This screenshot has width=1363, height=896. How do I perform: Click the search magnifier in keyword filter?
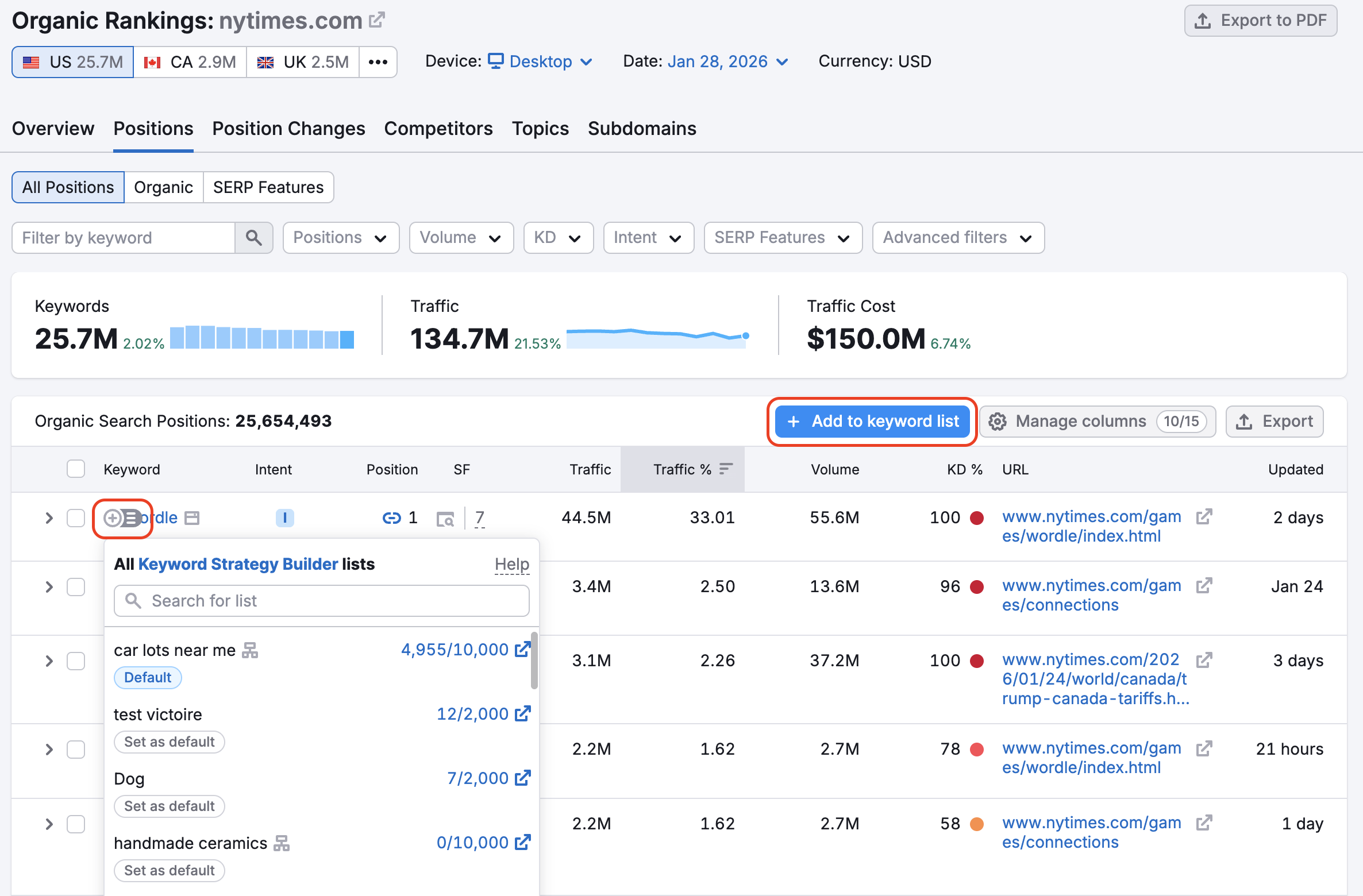click(x=253, y=238)
